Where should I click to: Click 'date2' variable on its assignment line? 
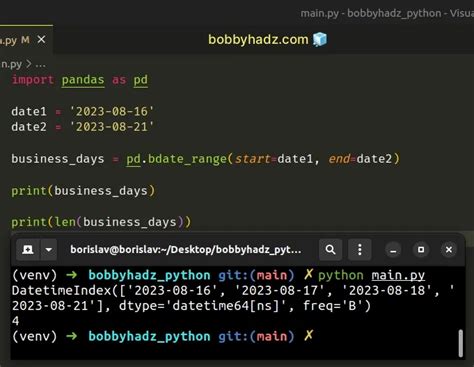tap(29, 127)
